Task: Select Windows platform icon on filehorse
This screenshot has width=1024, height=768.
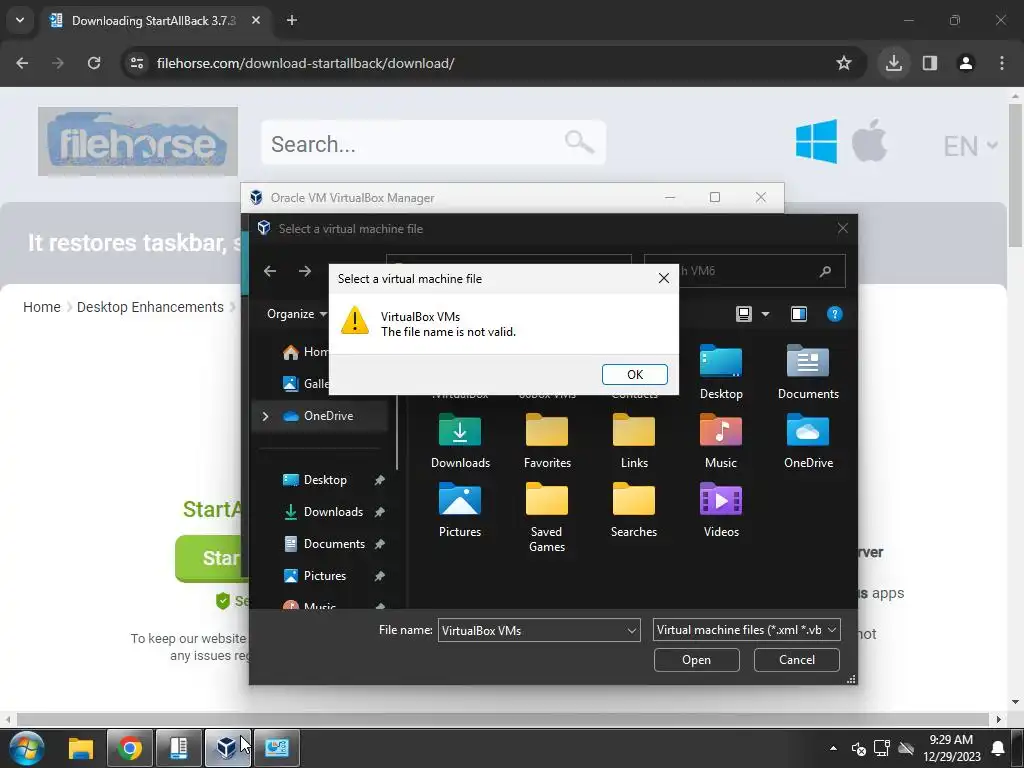Action: tap(816, 141)
